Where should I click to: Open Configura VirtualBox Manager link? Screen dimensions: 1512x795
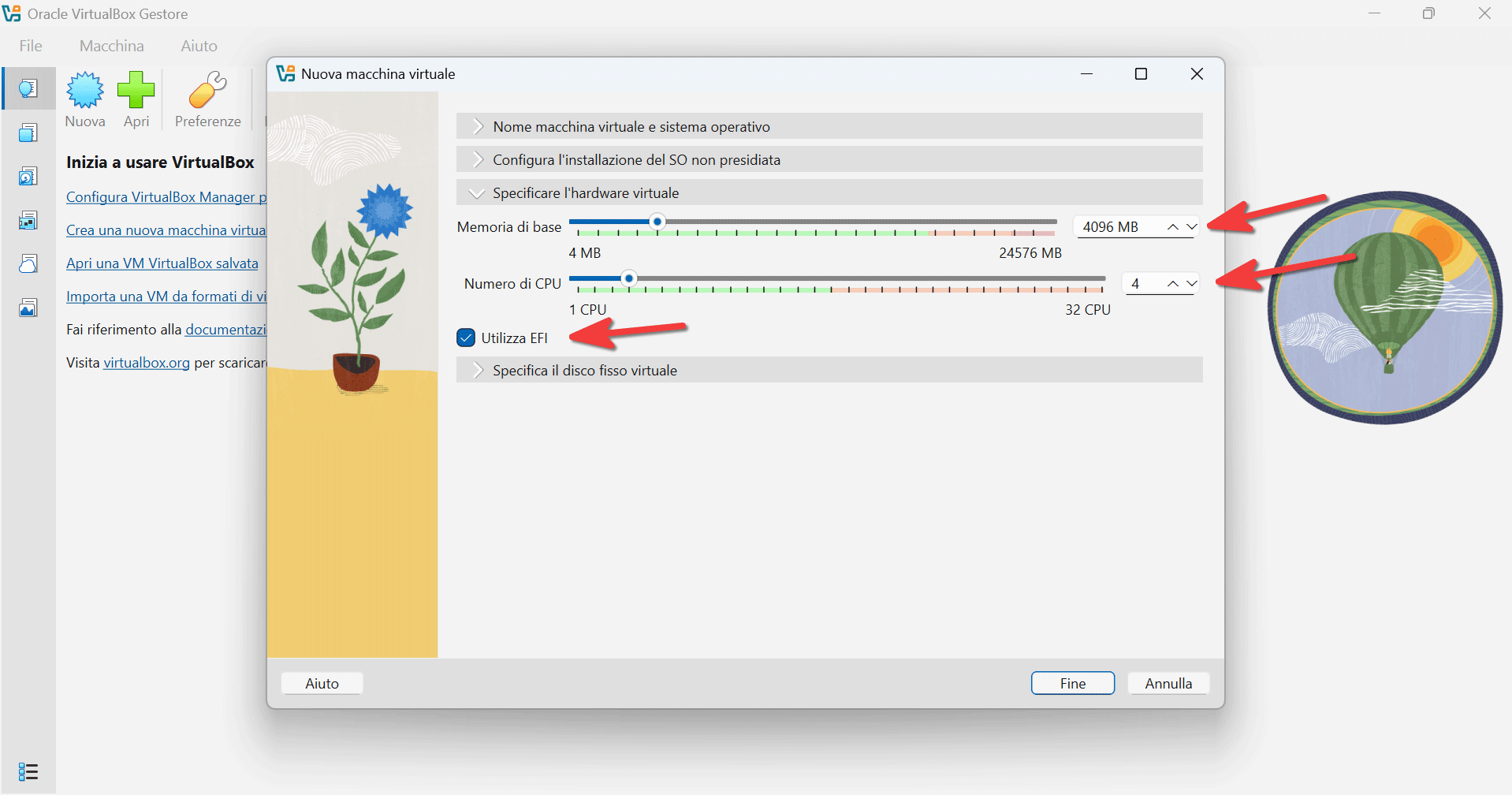166,197
